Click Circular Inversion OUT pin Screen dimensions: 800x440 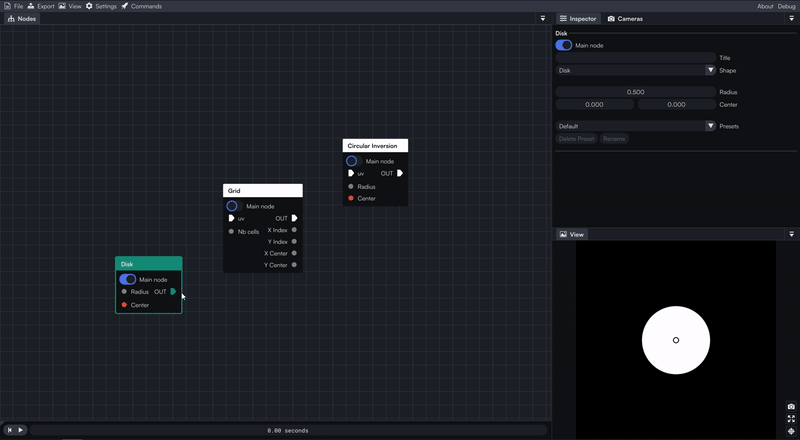399,173
